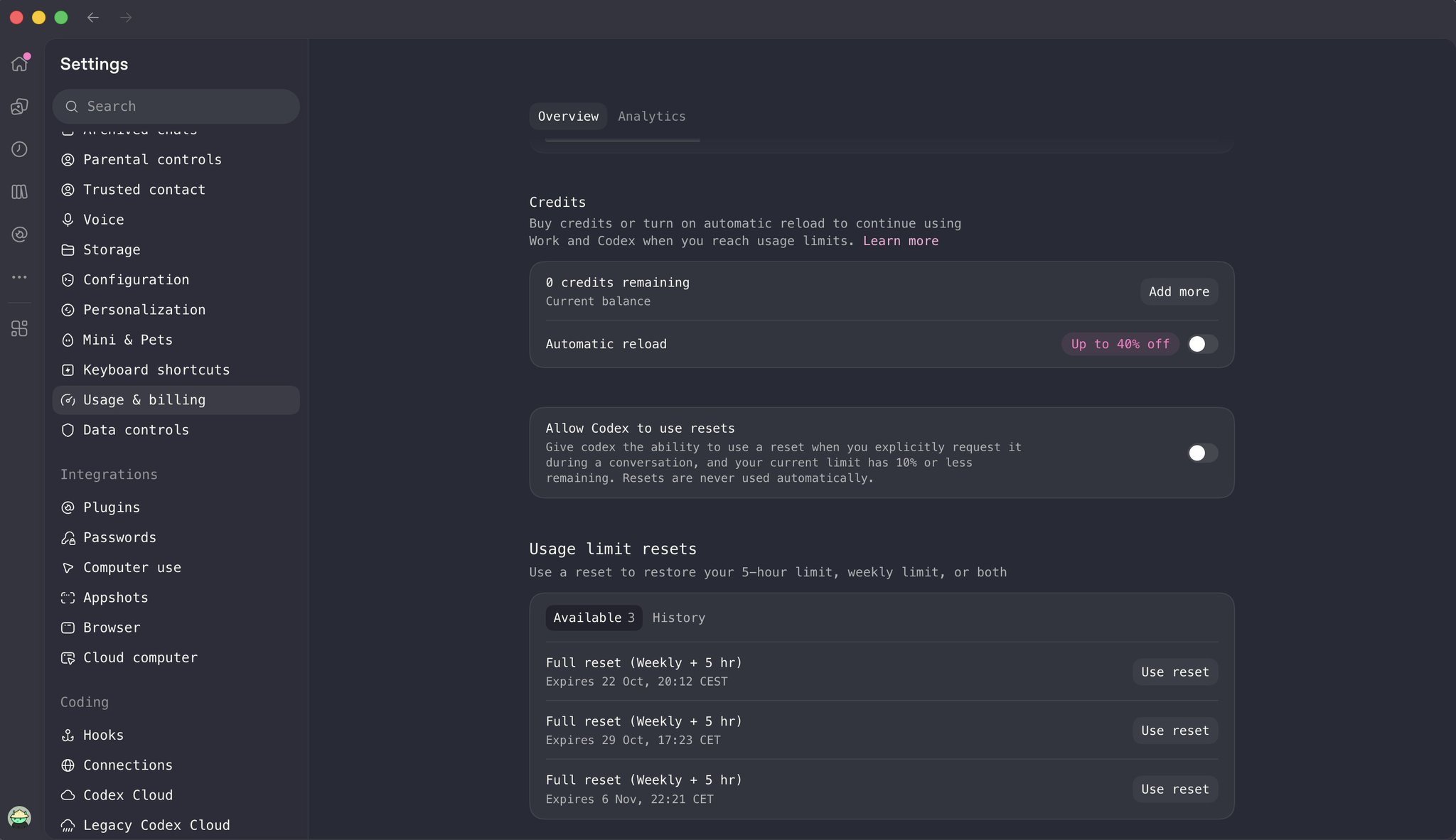Click the user avatar at bottom left
Viewport: 1456px width, 840px height.
coord(19,817)
